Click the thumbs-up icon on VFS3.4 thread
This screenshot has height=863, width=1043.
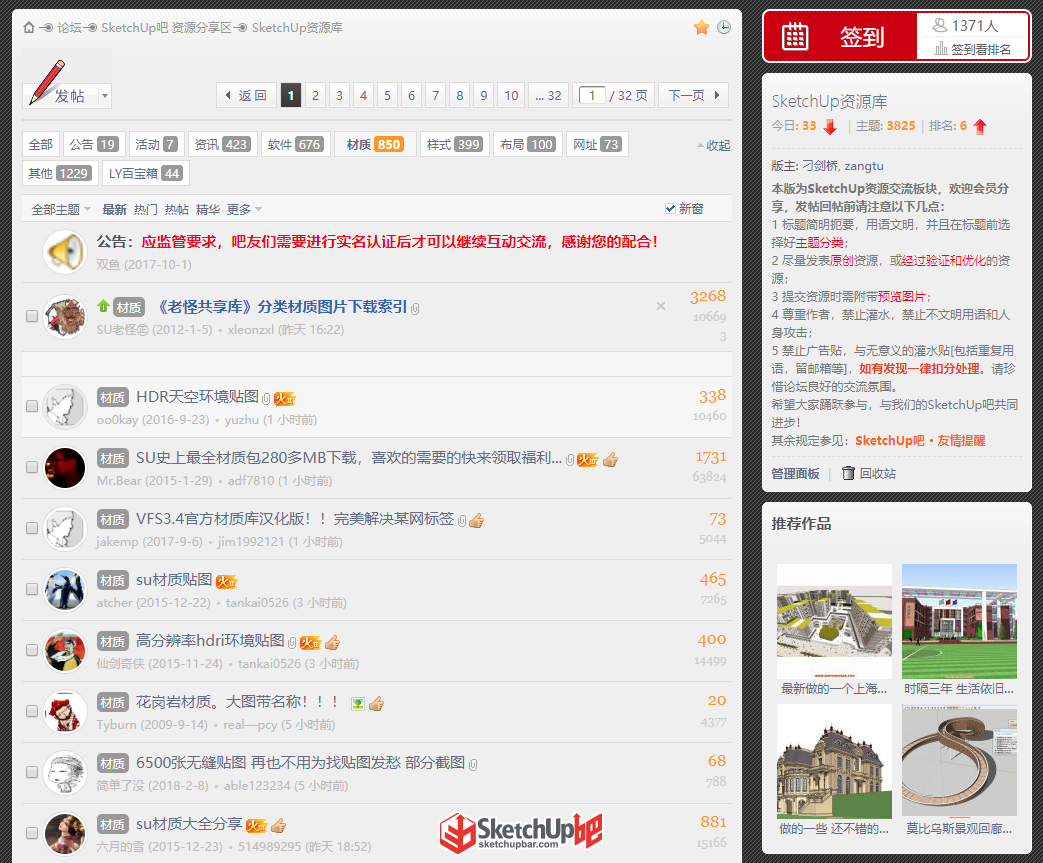click(x=476, y=520)
